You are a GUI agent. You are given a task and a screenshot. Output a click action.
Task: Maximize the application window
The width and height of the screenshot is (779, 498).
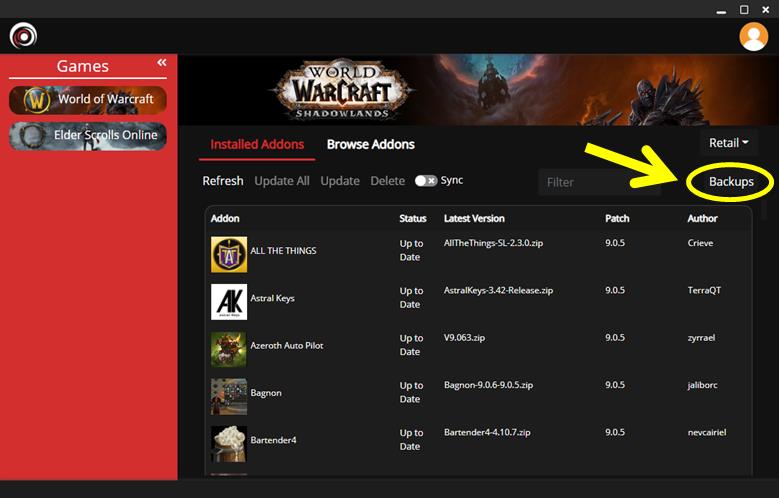click(x=744, y=9)
